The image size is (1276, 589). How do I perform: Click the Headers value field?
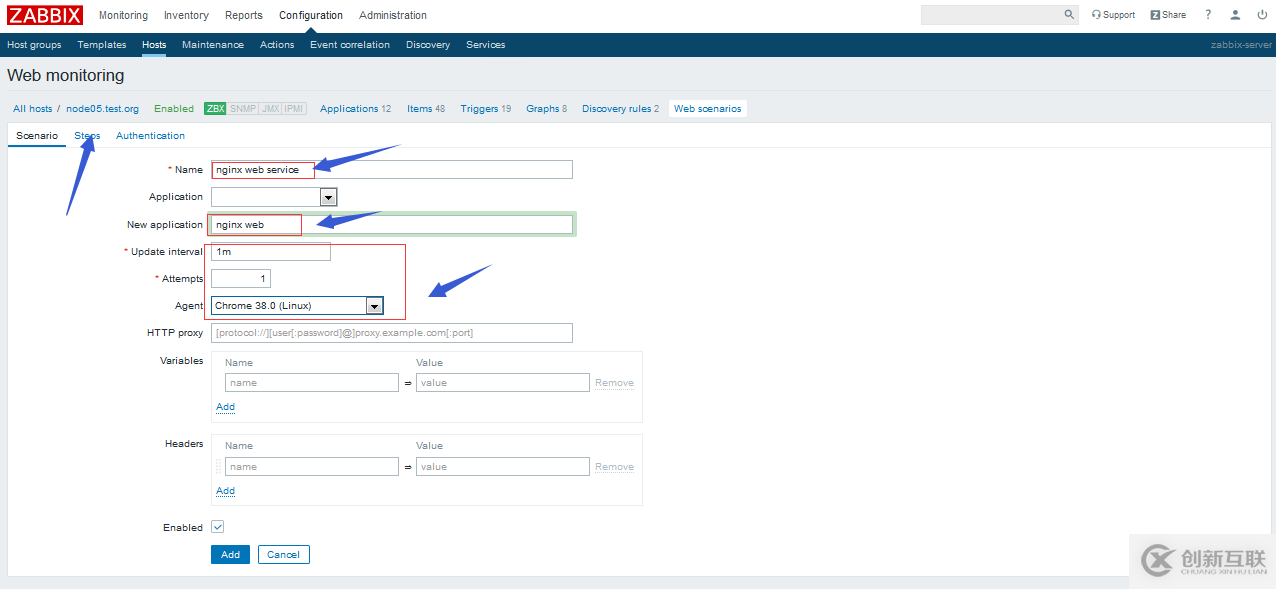coord(503,467)
